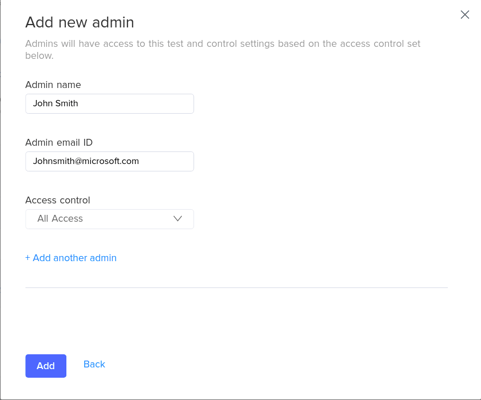Image resolution: width=481 pixels, height=400 pixels.
Task: Click the John Smith text in name field
Action: (x=55, y=103)
